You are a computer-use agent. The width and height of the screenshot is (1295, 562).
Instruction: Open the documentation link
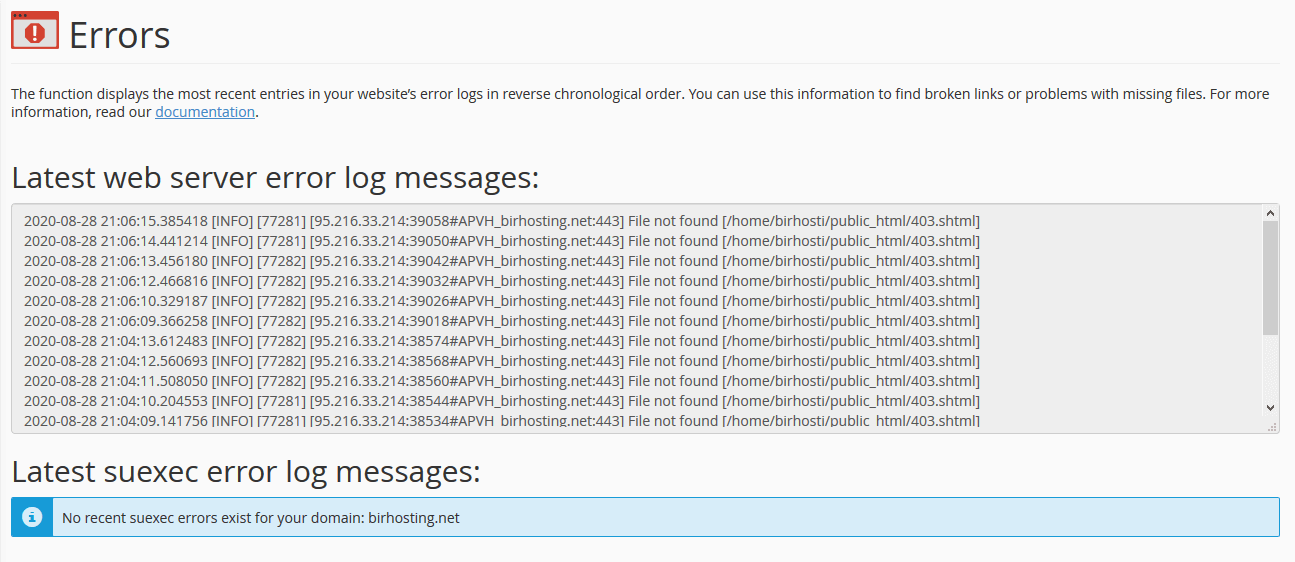pyautogui.click(x=205, y=112)
